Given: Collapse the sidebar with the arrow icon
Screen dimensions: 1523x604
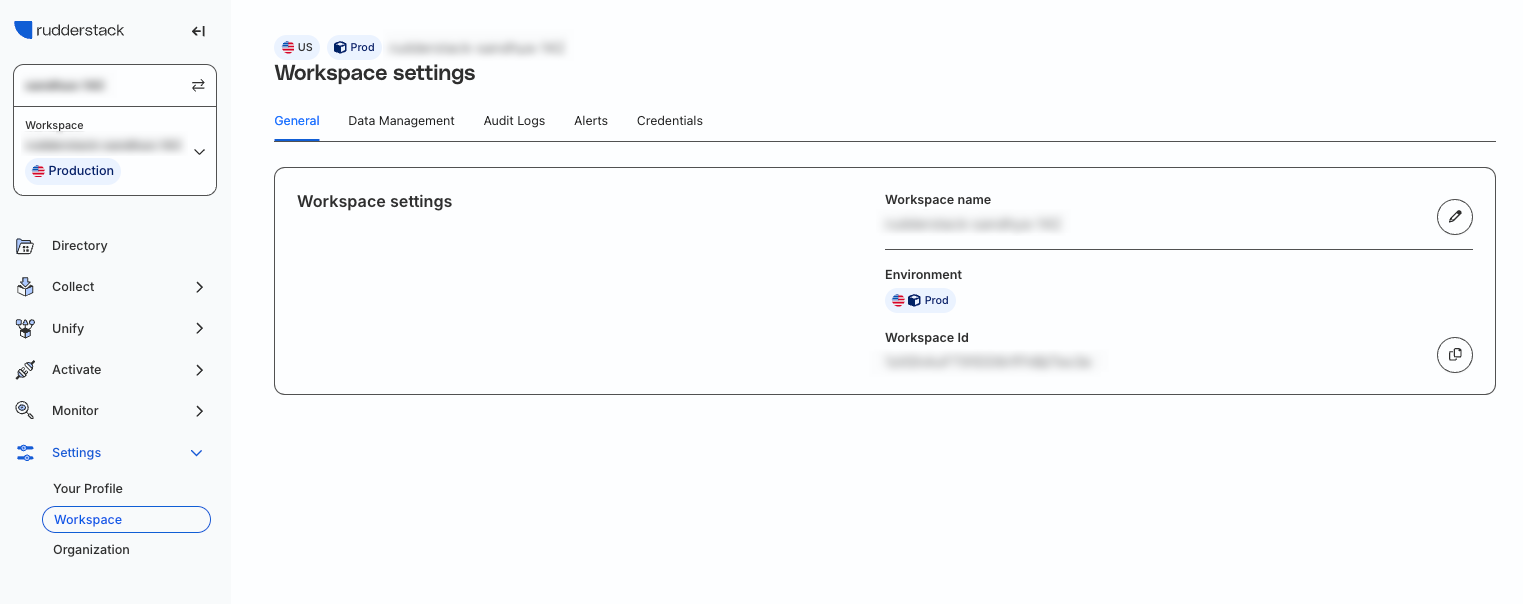Looking at the screenshot, I should [198, 31].
